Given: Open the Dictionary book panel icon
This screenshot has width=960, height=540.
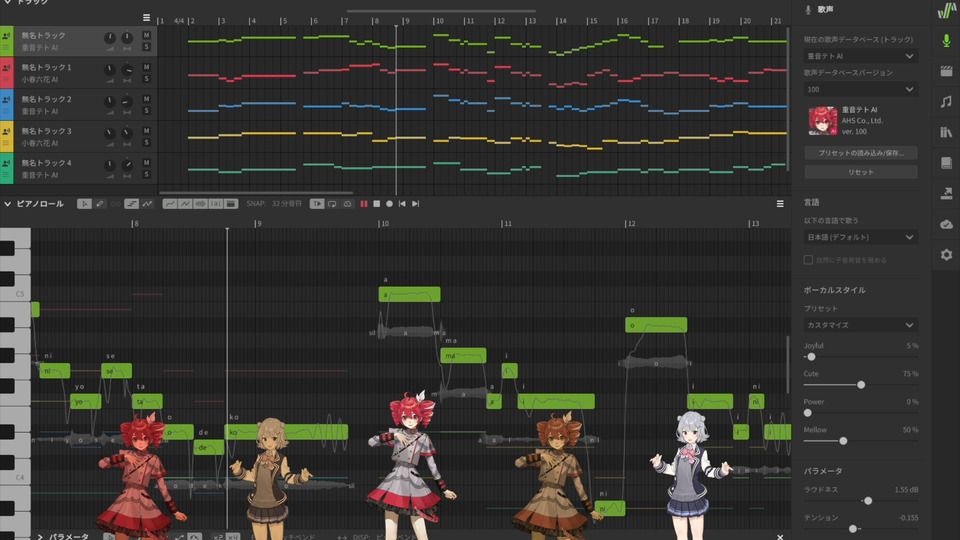Looking at the screenshot, I should tap(946, 163).
